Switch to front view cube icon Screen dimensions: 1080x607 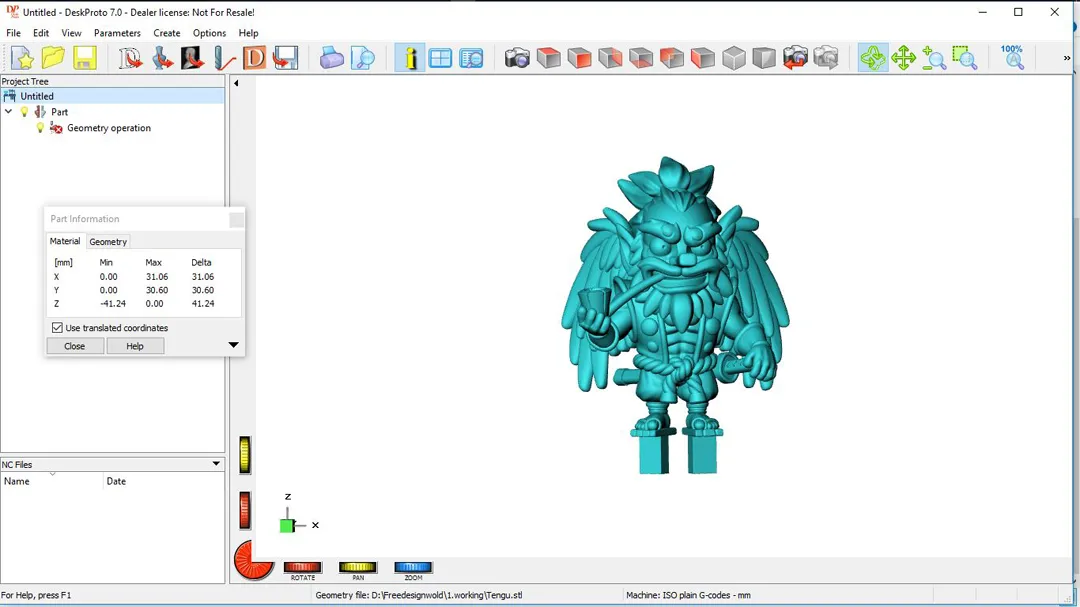(579, 59)
